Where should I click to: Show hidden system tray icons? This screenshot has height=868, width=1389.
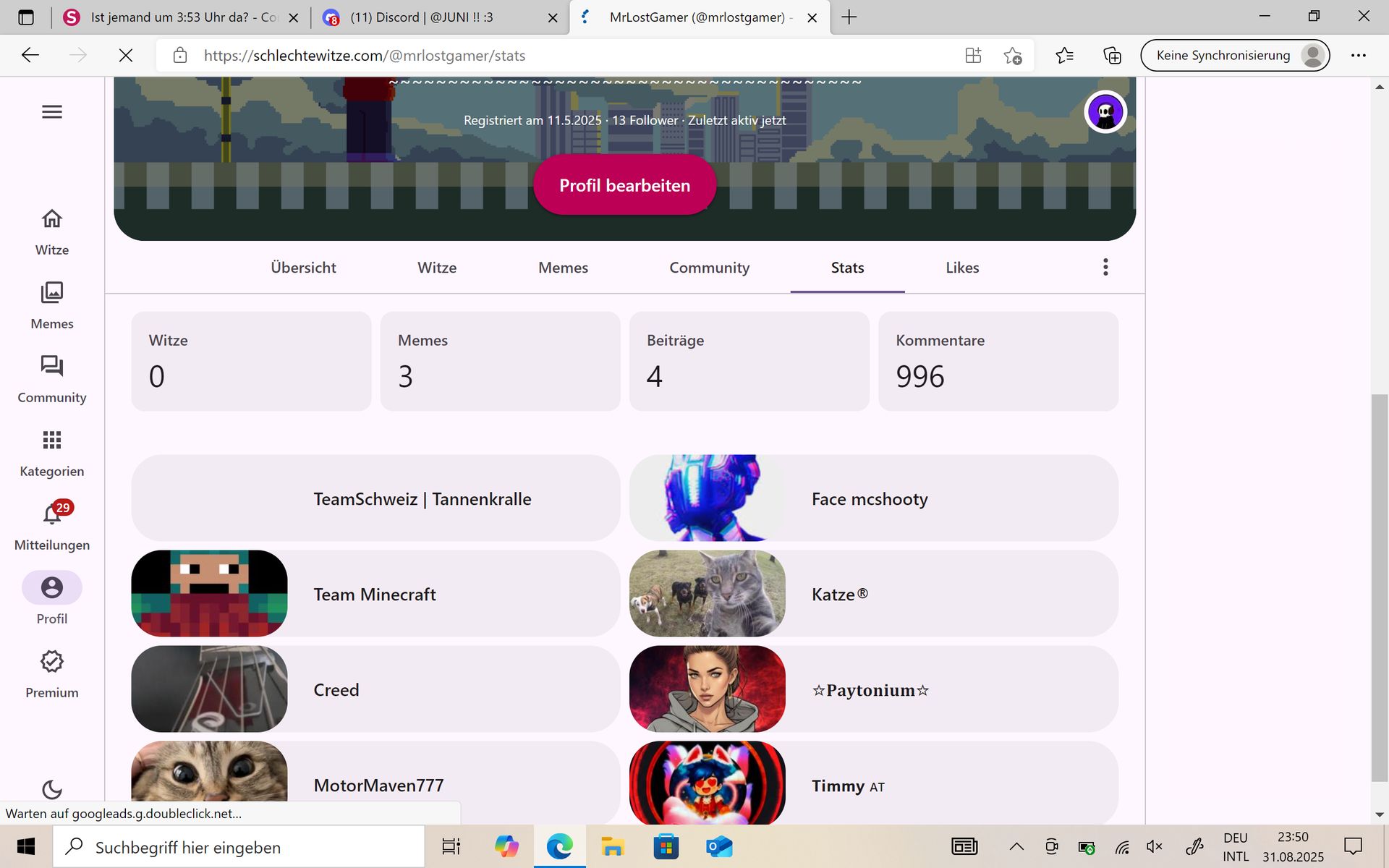point(1016,846)
